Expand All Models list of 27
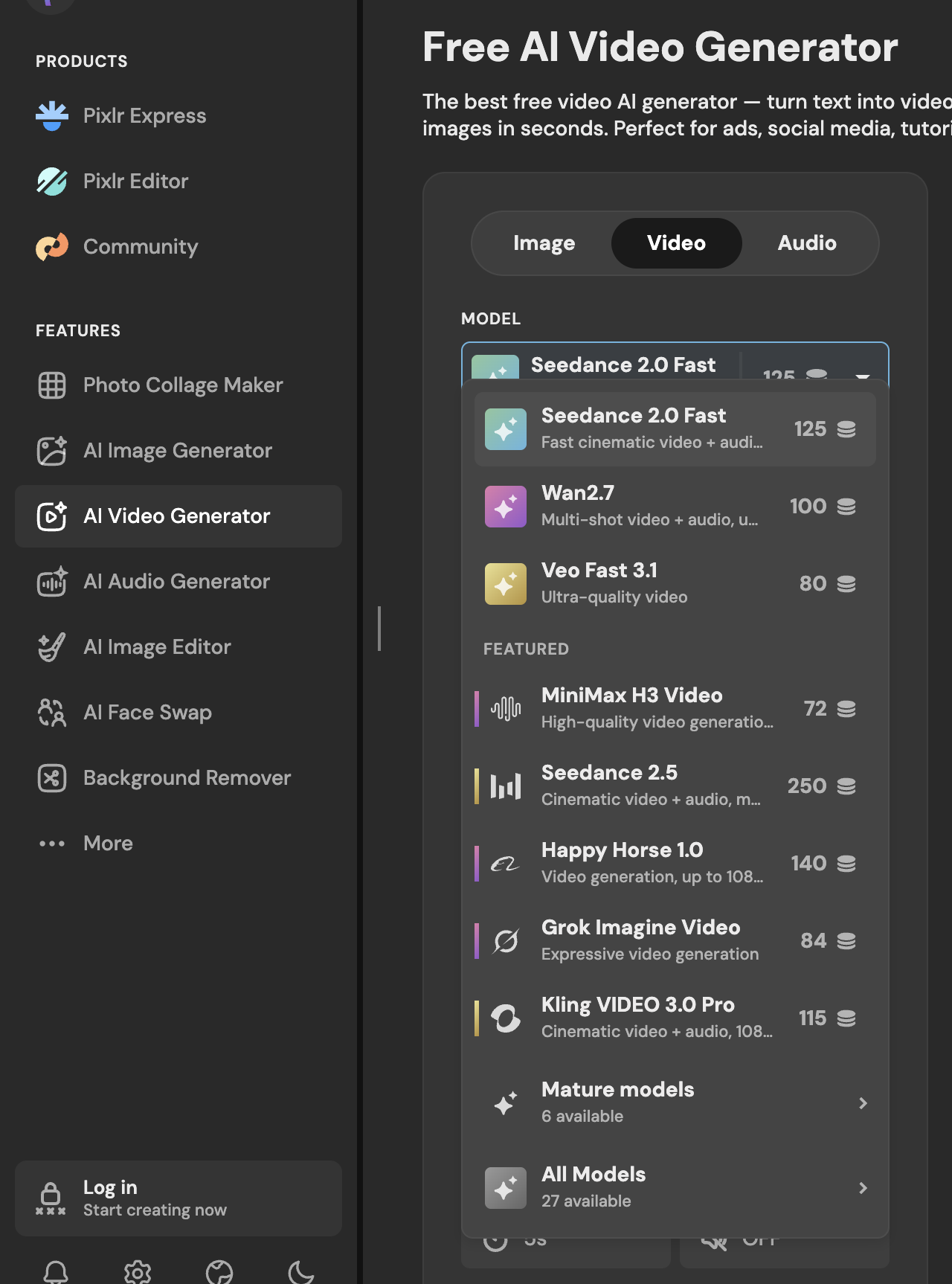 tap(675, 1187)
